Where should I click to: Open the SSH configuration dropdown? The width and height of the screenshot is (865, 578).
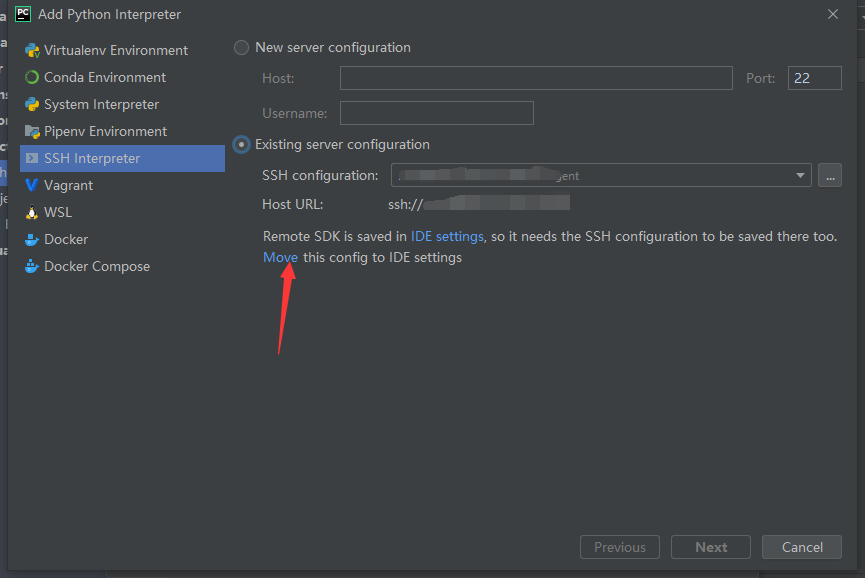coord(601,175)
